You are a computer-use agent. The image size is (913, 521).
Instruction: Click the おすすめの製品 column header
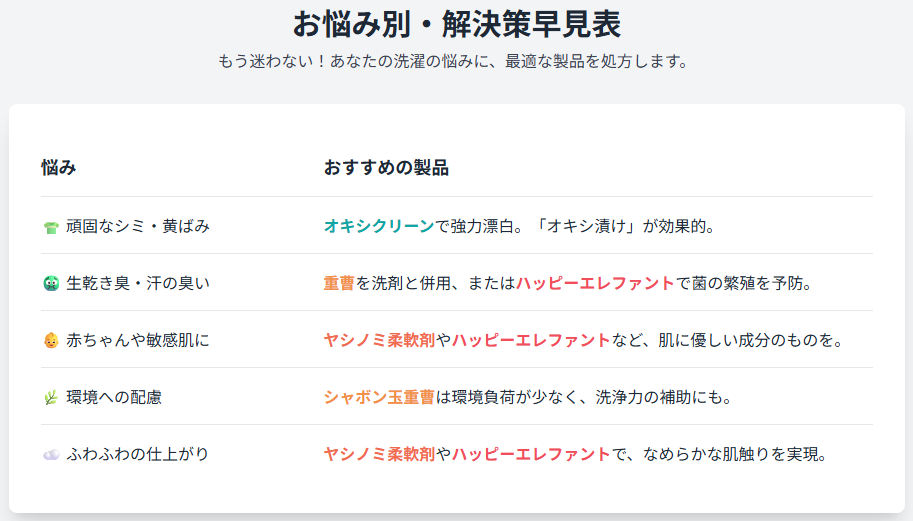point(386,168)
